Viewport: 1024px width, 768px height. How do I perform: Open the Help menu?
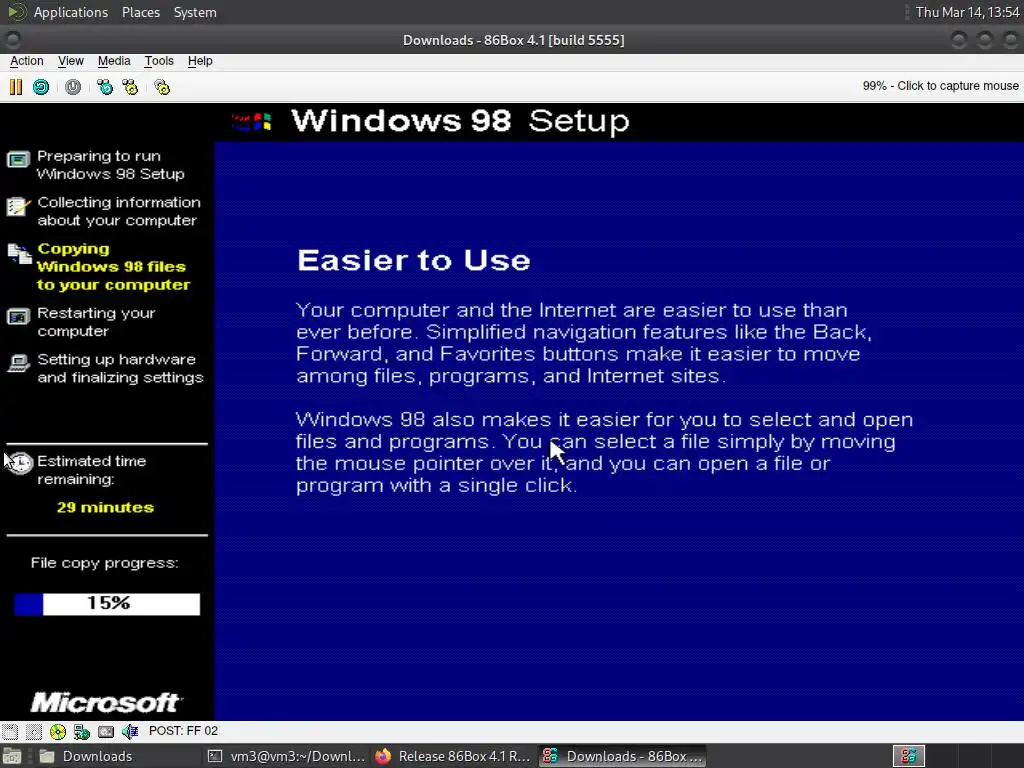[x=200, y=61]
